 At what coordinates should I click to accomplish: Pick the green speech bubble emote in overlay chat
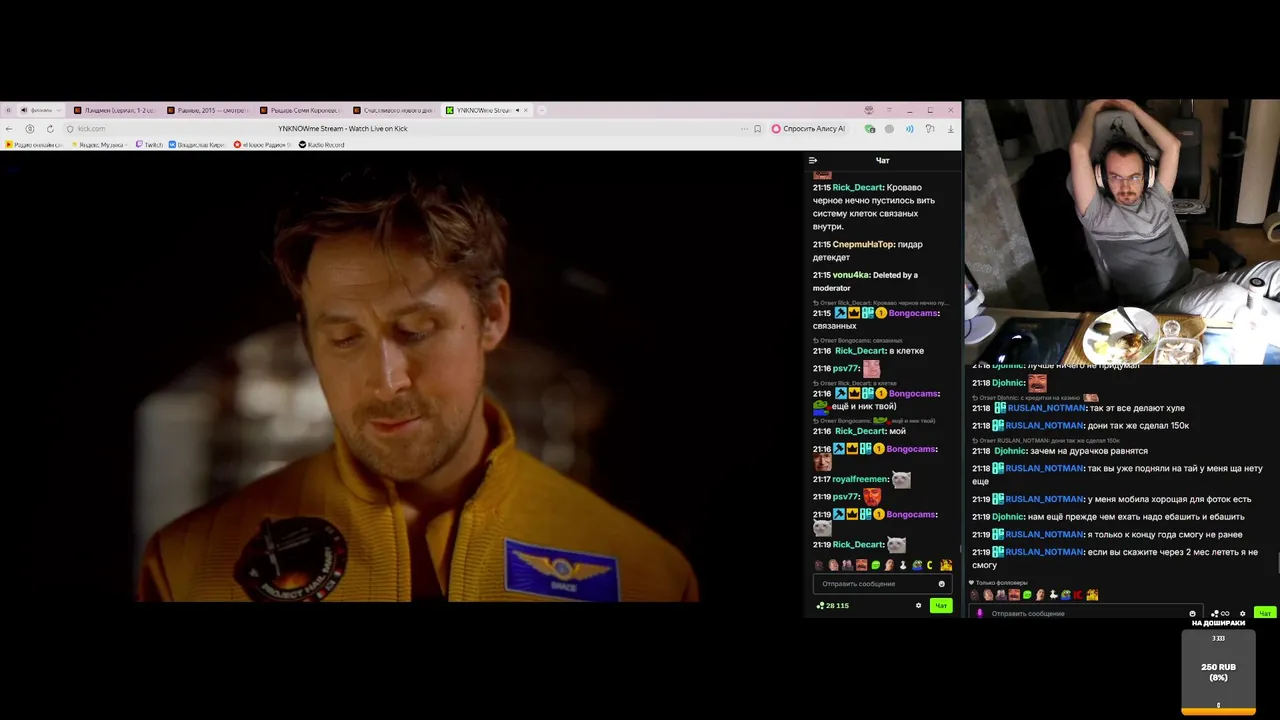[x=1027, y=595]
